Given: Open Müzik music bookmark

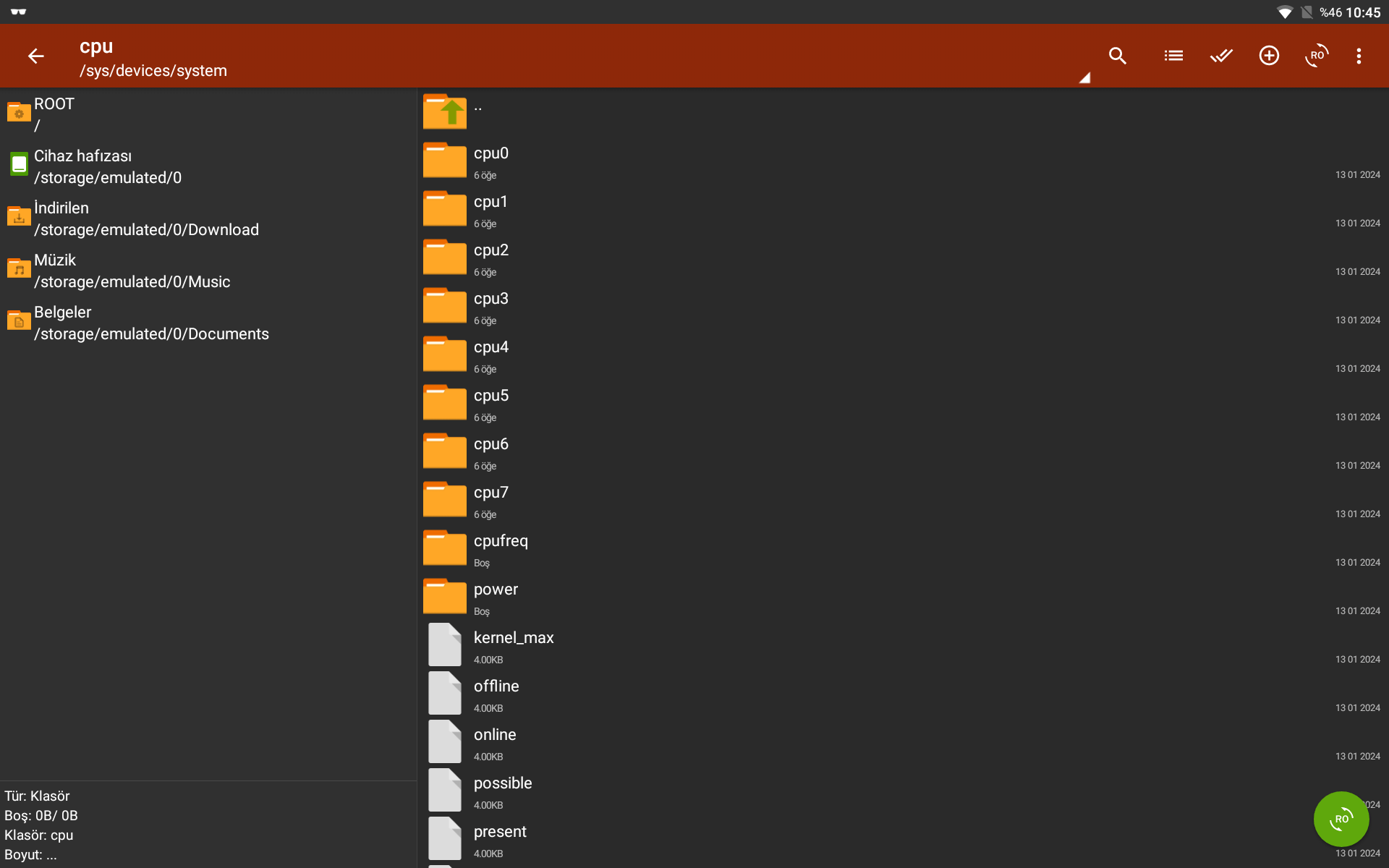Looking at the screenshot, I should (208, 271).
